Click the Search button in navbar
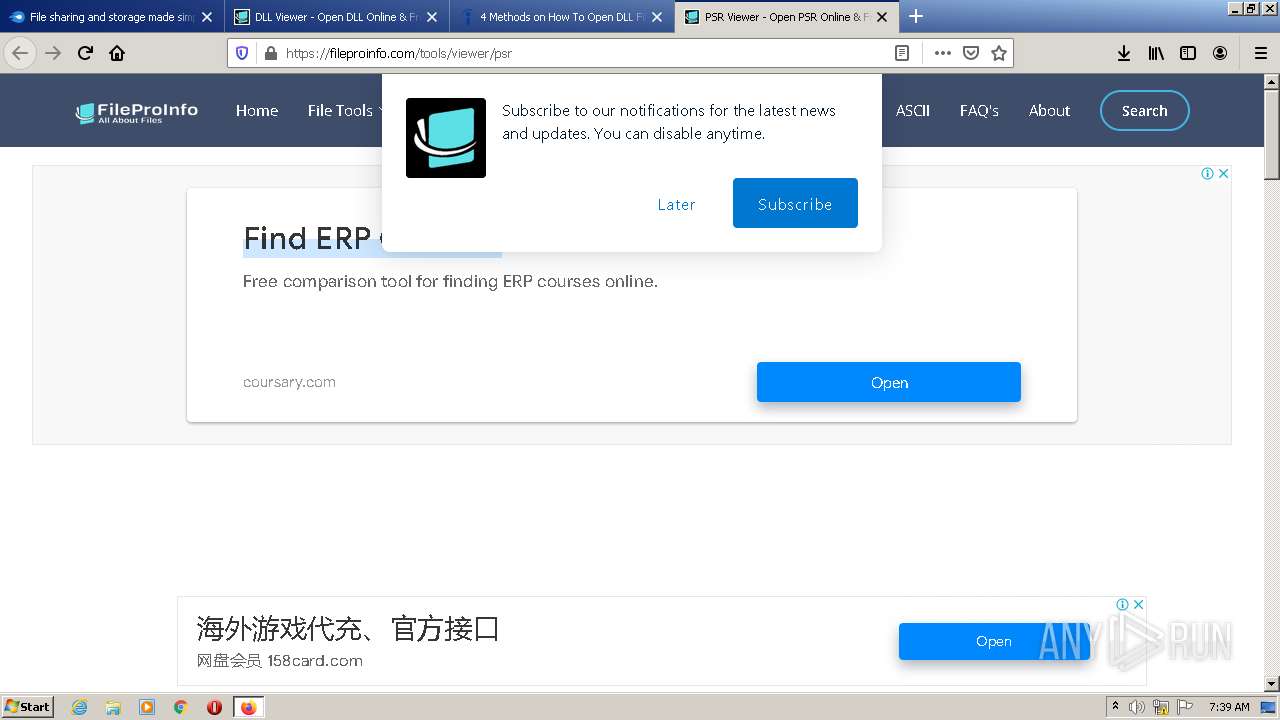Screen dimensions: 1280x720 click(x=1145, y=111)
